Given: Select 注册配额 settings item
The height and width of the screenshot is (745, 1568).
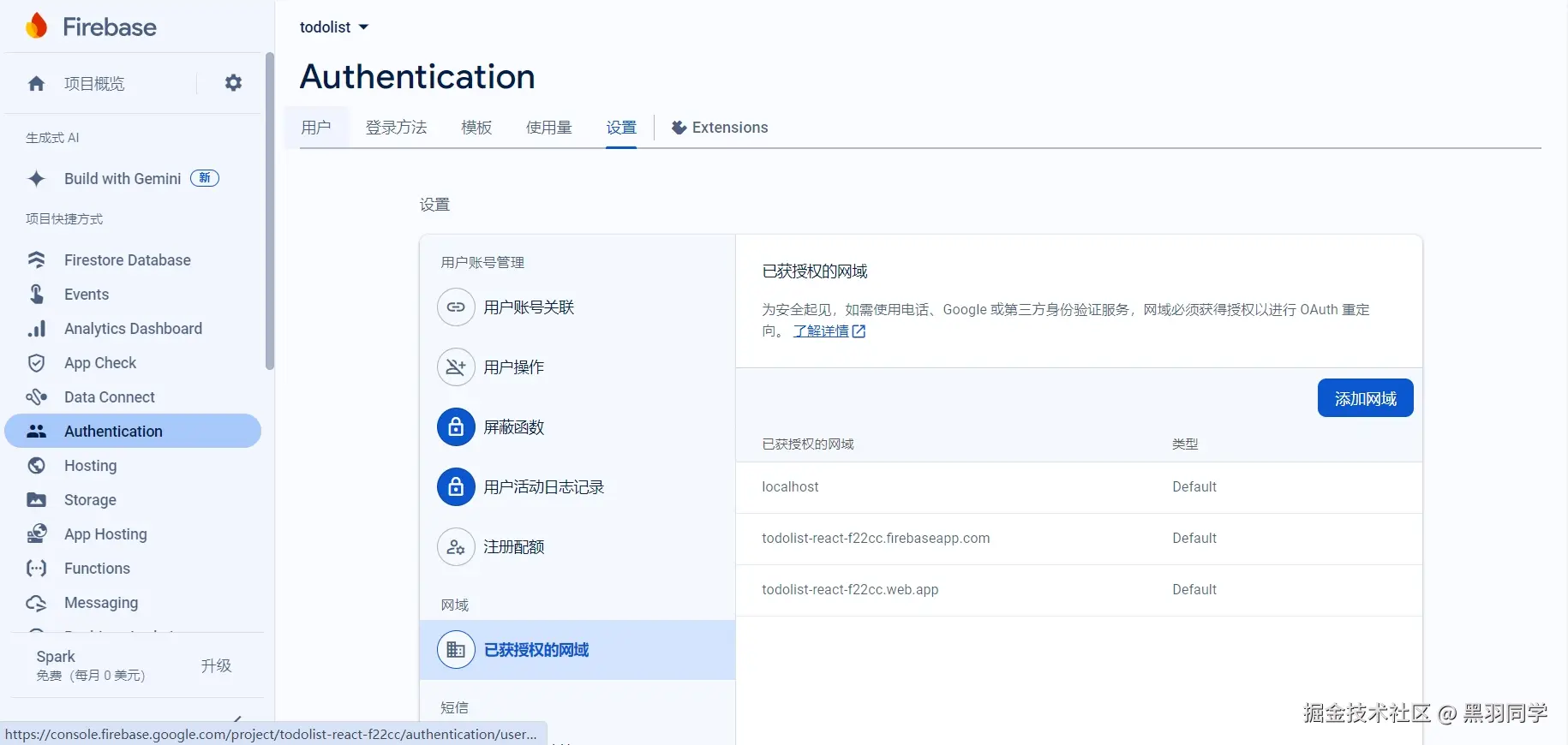Looking at the screenshot, I should [x=578, y=546].
